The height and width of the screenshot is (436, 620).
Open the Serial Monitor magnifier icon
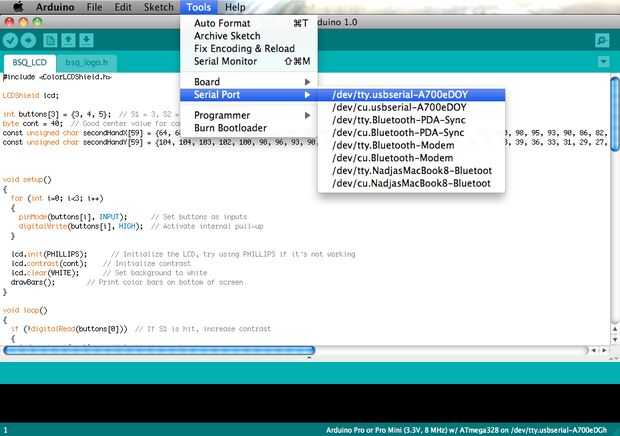pos(602,40)
